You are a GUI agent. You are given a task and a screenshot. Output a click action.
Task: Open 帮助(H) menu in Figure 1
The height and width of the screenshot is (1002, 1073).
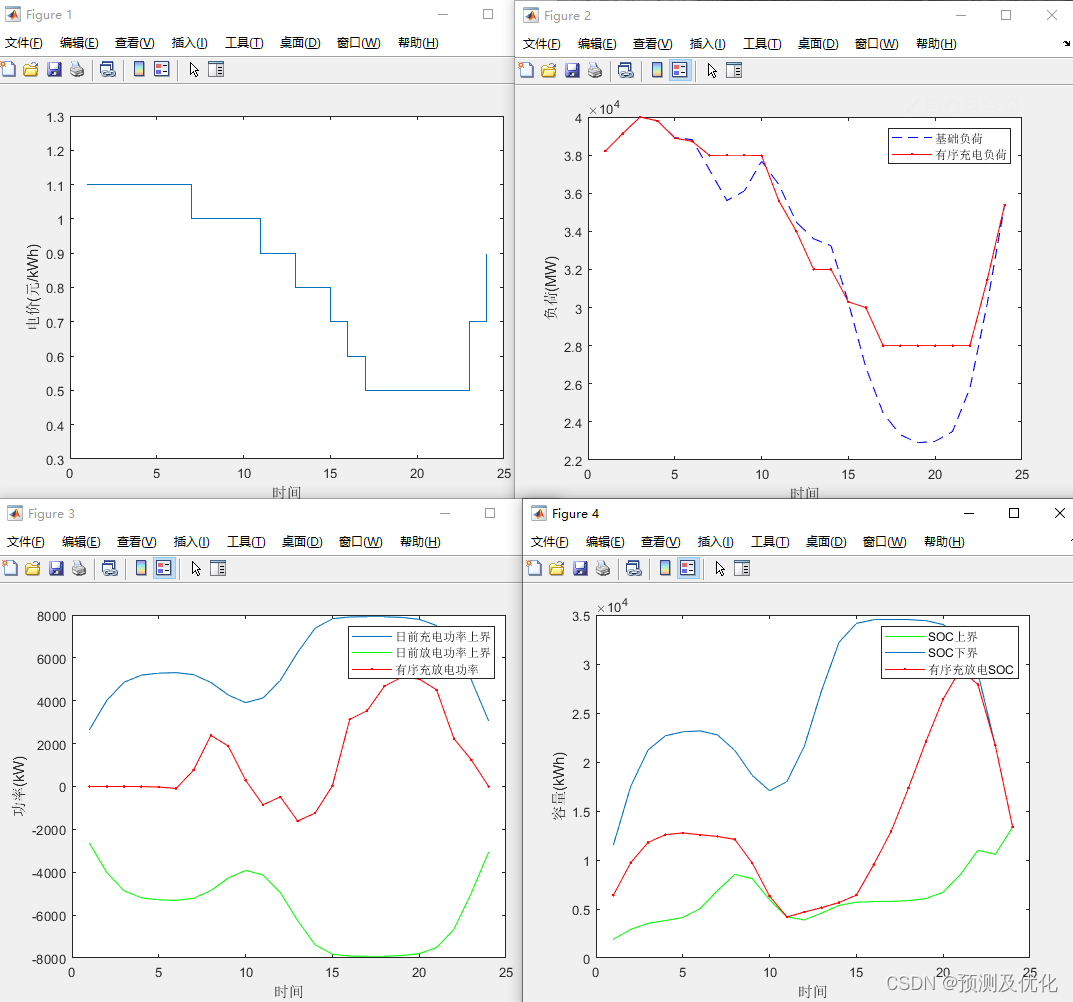coord(419,42)
